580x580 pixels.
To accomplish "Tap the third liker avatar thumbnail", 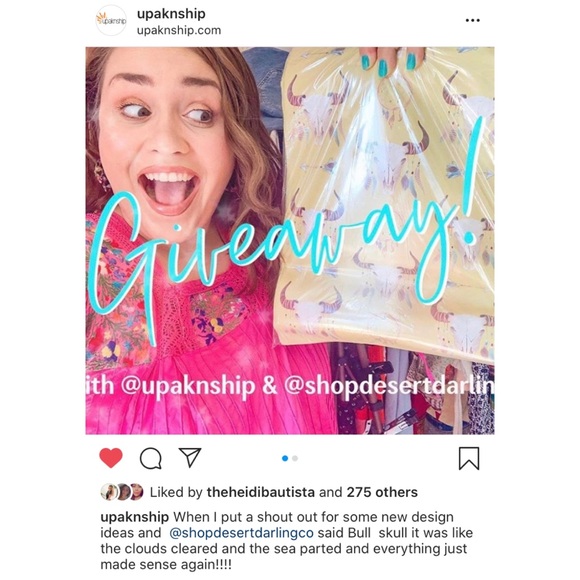I will pyautogui.click(x=136, y=492).
